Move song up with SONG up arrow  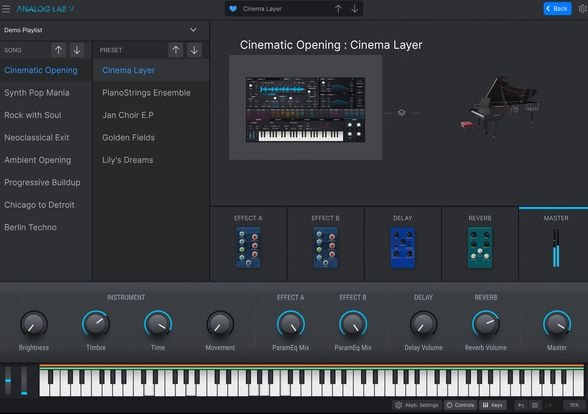[x=58, y=50]
